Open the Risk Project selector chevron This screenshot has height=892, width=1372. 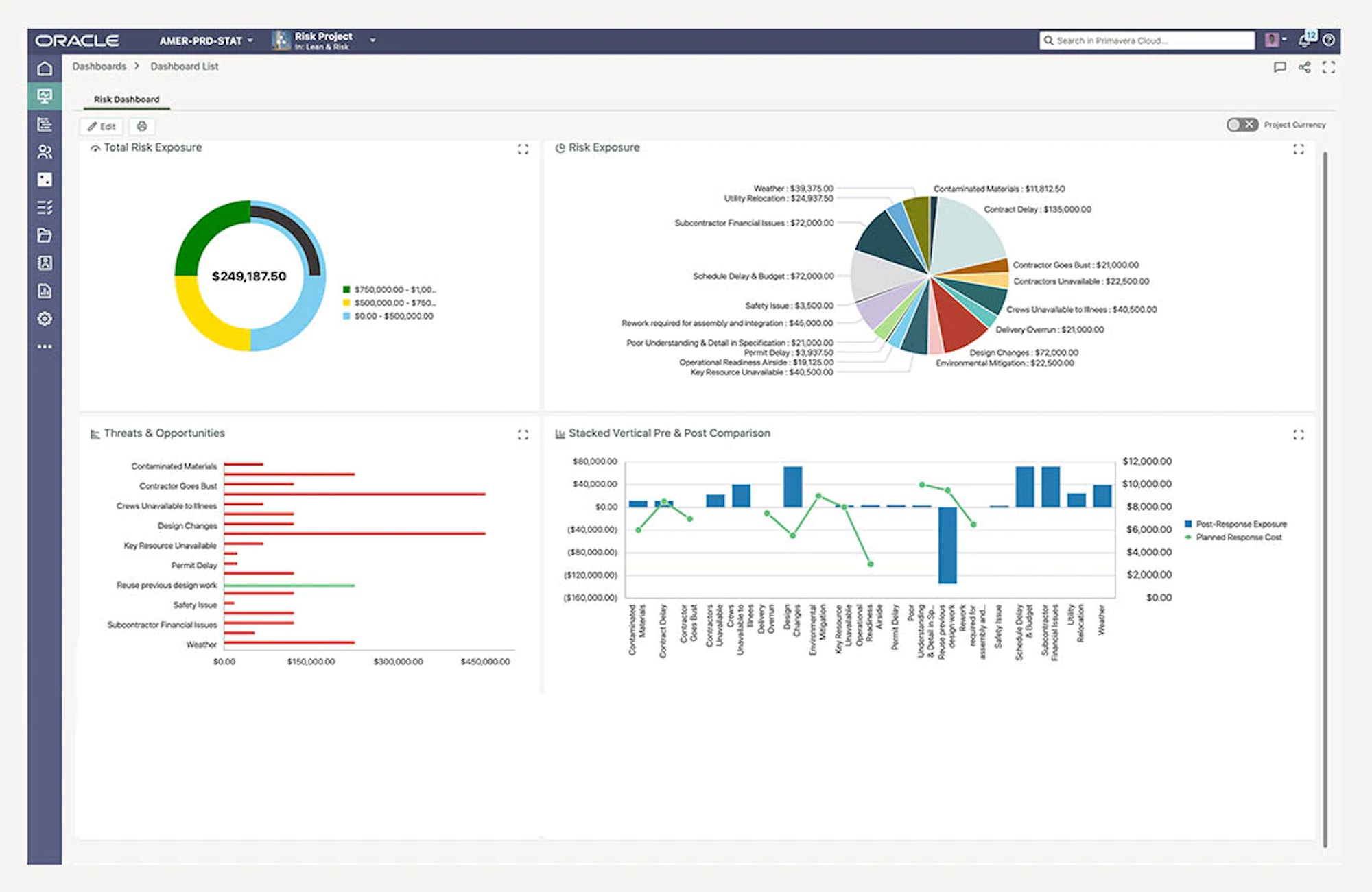[x=372, y=40]
